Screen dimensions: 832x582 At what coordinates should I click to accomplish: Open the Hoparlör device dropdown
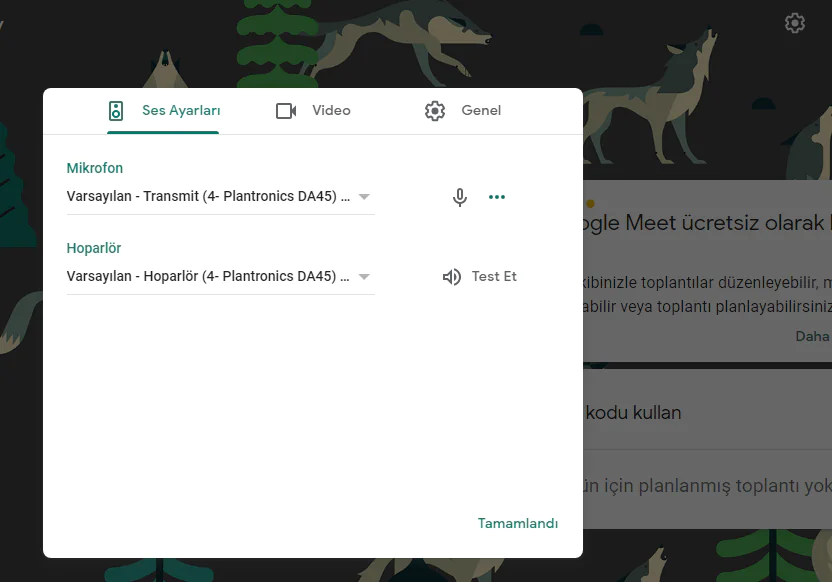click(x=220, y=277)
